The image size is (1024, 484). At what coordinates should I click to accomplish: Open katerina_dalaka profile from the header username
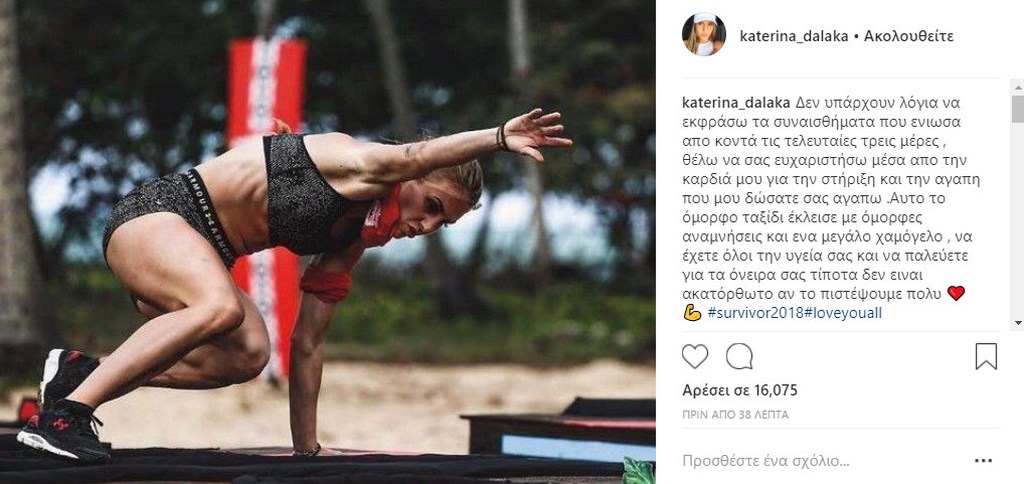pyautogui.click(x=794, y=37)
